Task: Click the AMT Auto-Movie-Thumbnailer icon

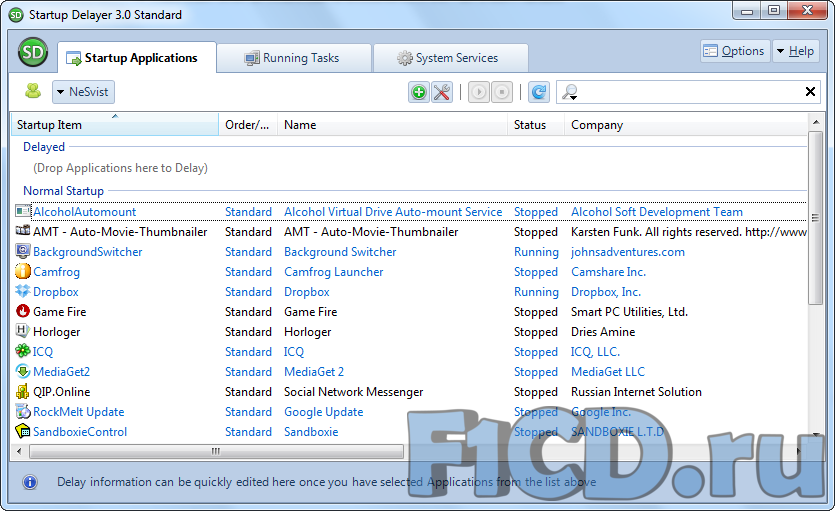Action: 23,231
